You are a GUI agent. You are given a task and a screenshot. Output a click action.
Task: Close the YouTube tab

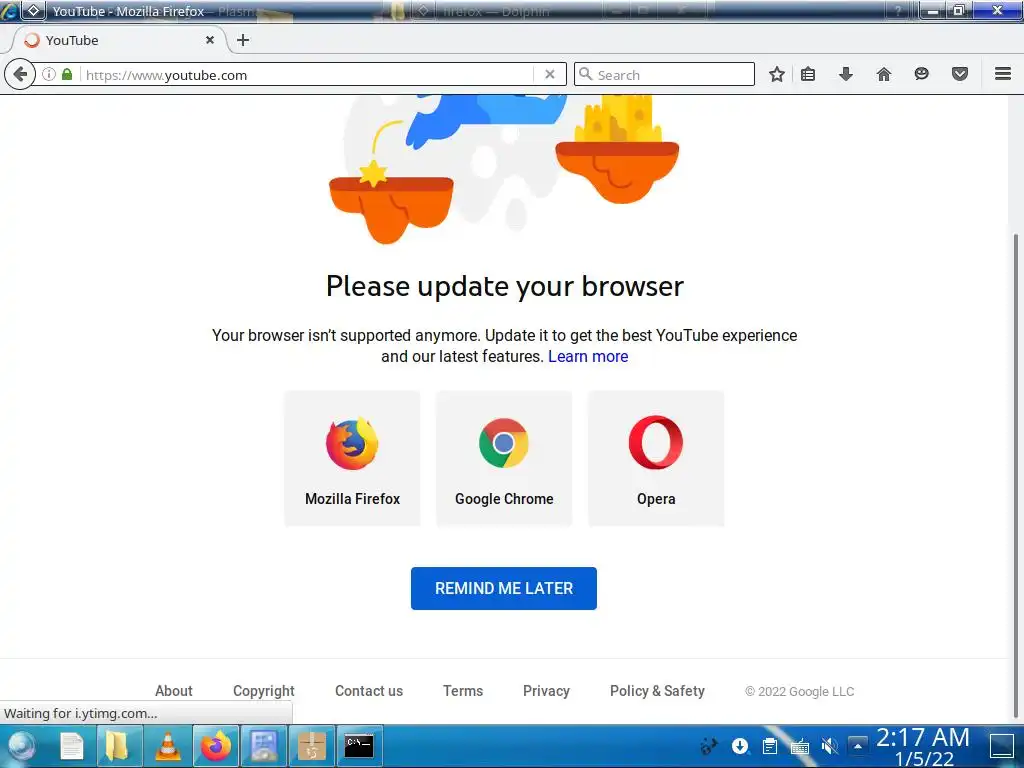point(210,40)
